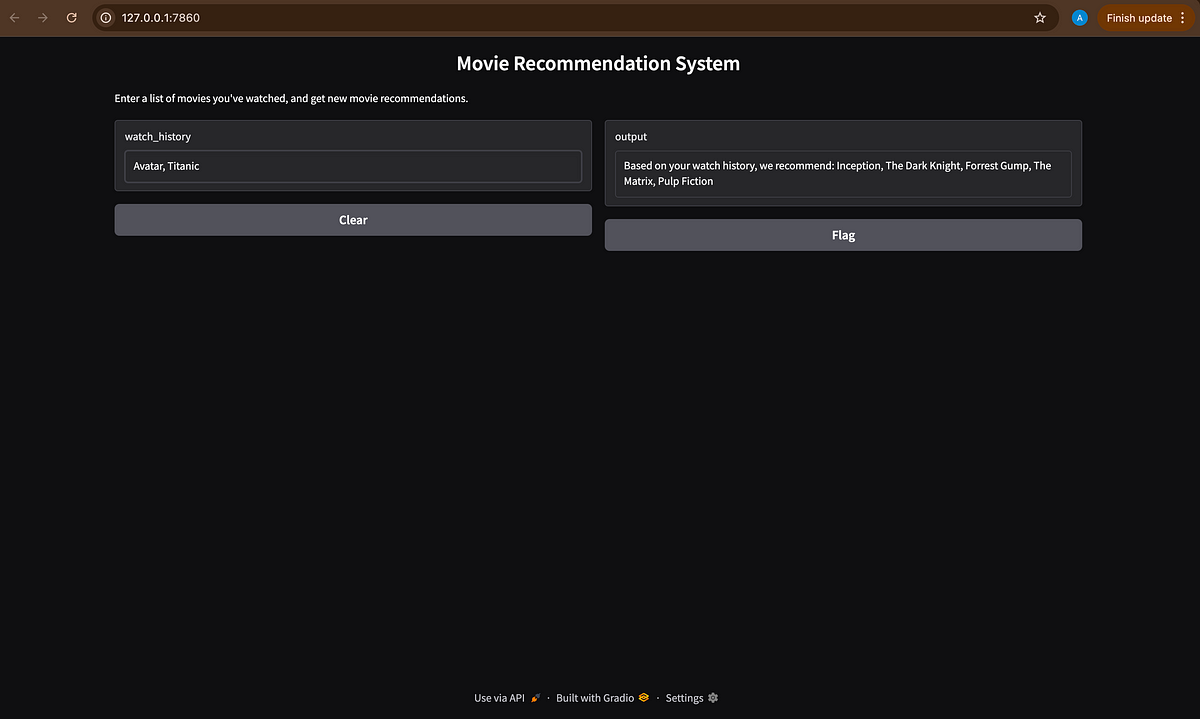Go forward using the browser forward arrow
1200x719 pixels.
pyautogui.click(x=43, y=18)
